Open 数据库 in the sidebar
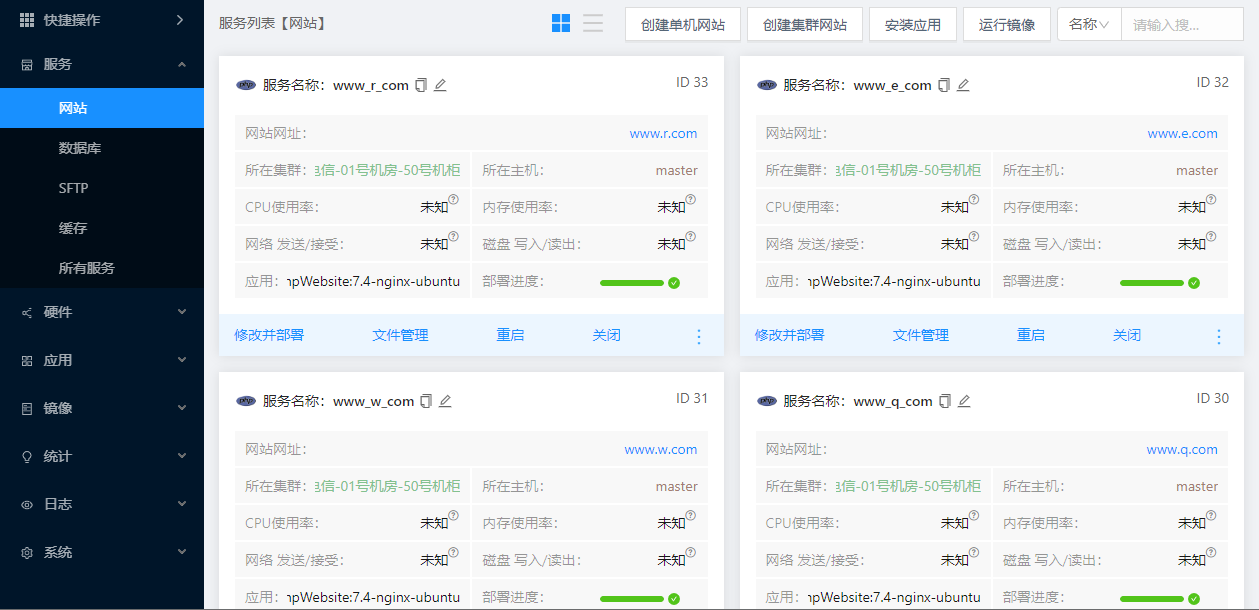This screenshot has width=1259, height=610. click(x=80, y=148)
